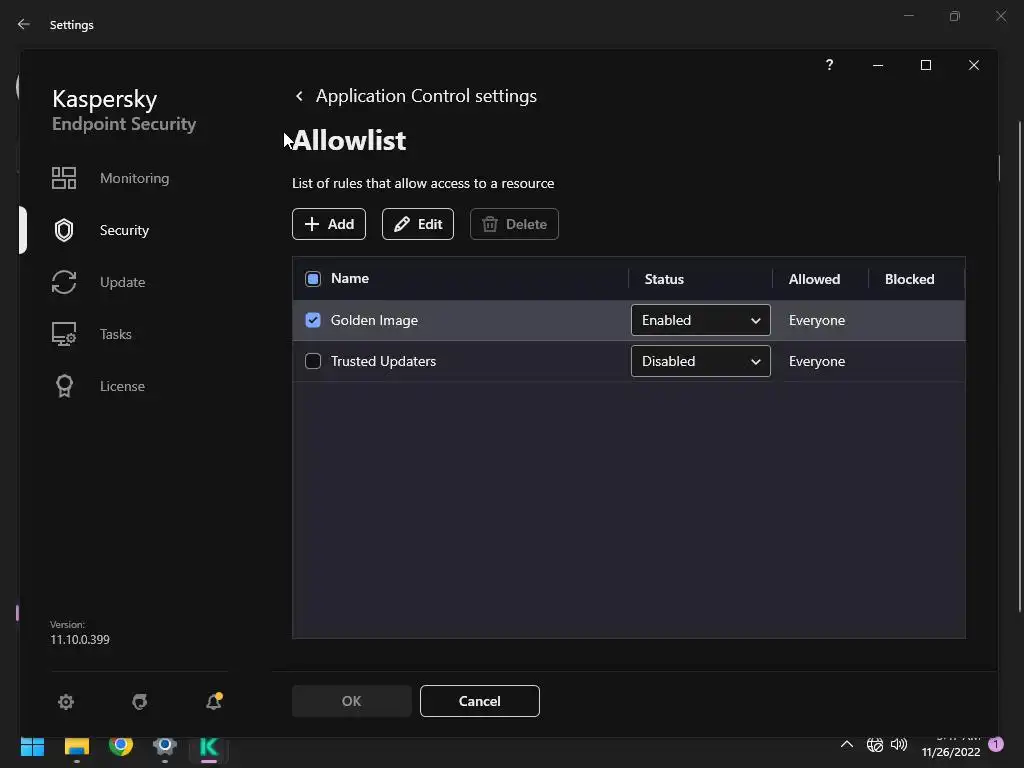The height and width of the screenshot is (768, 1024).
Task: Click the help question mark icon
Action: (x=829, y=65)
